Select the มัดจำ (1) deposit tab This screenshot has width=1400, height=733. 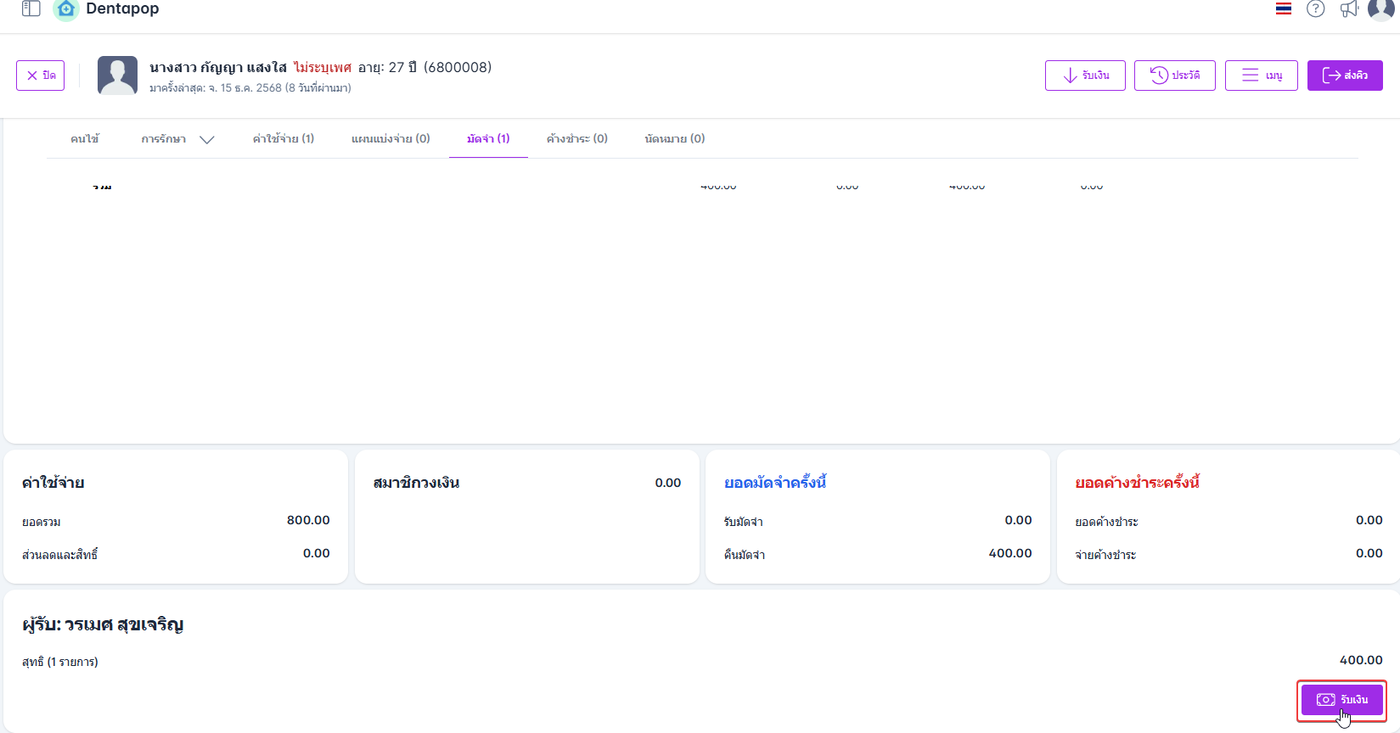point(488,139)
